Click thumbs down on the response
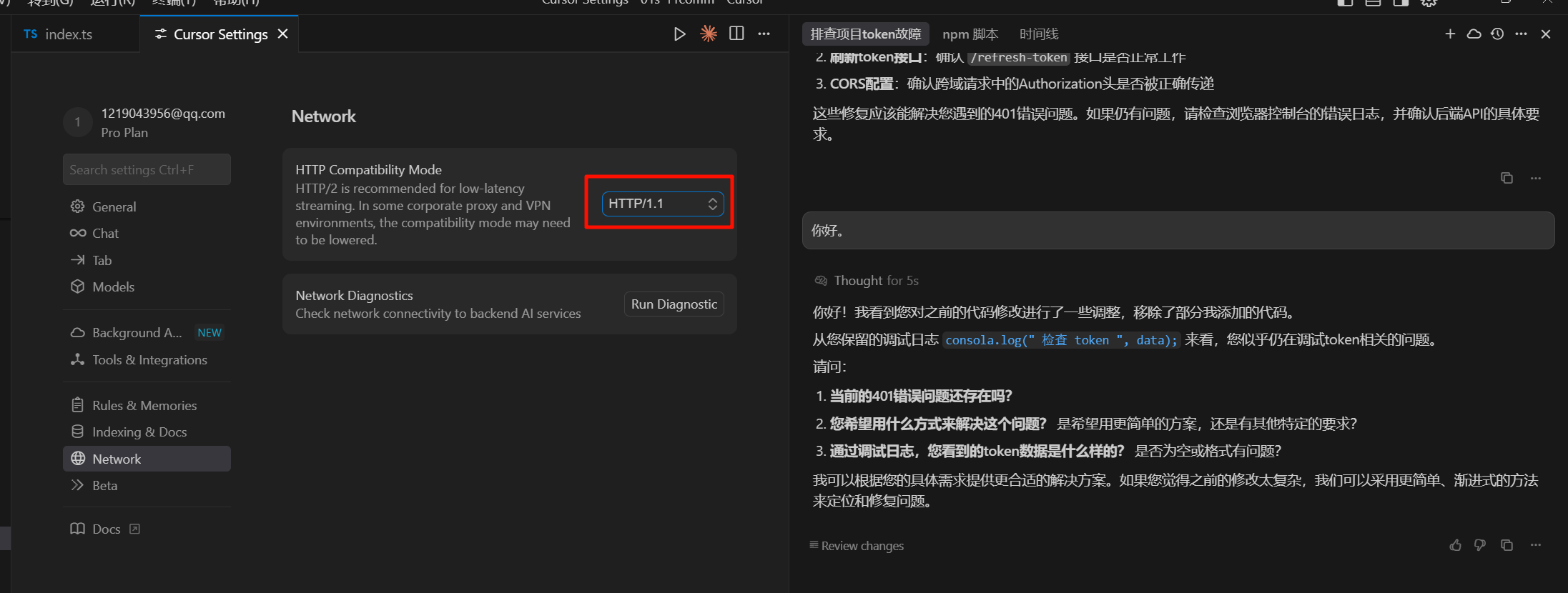 (1480, 545)
